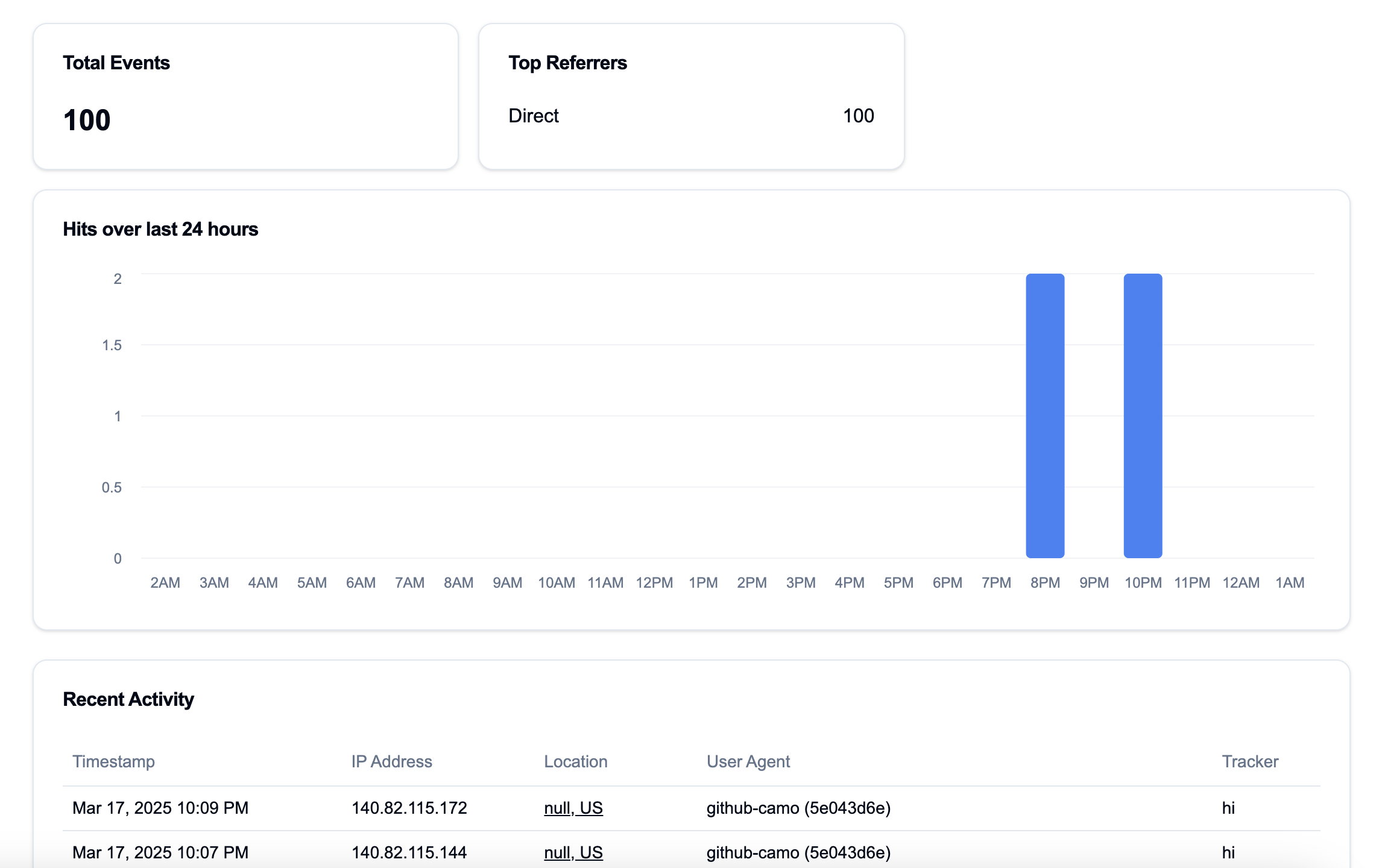Click the User Agent column header
Viewport: 1382px width, 868px height.
pos(748,761)
